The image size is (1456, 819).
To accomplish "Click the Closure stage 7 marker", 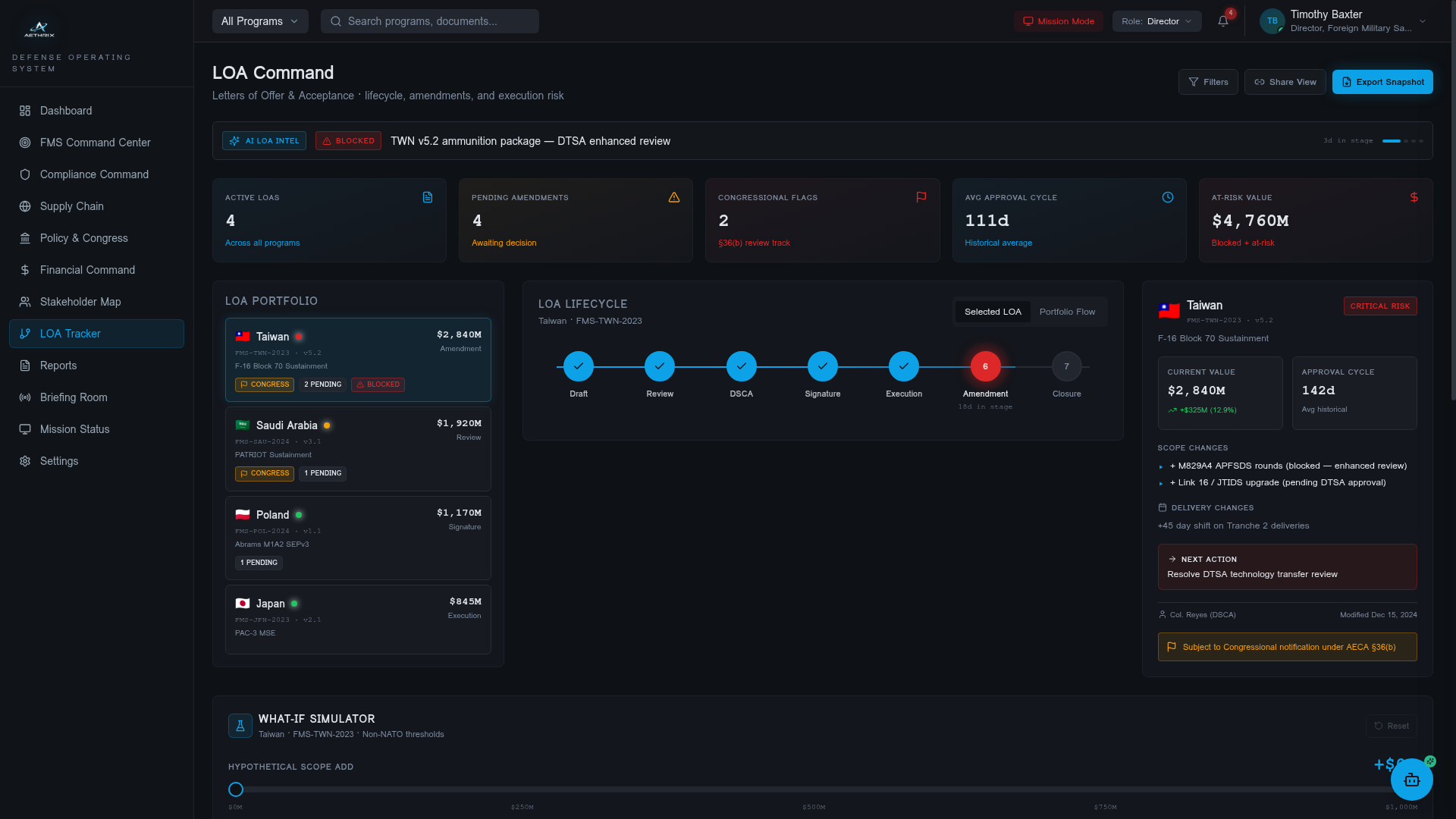I will 1066,366.
